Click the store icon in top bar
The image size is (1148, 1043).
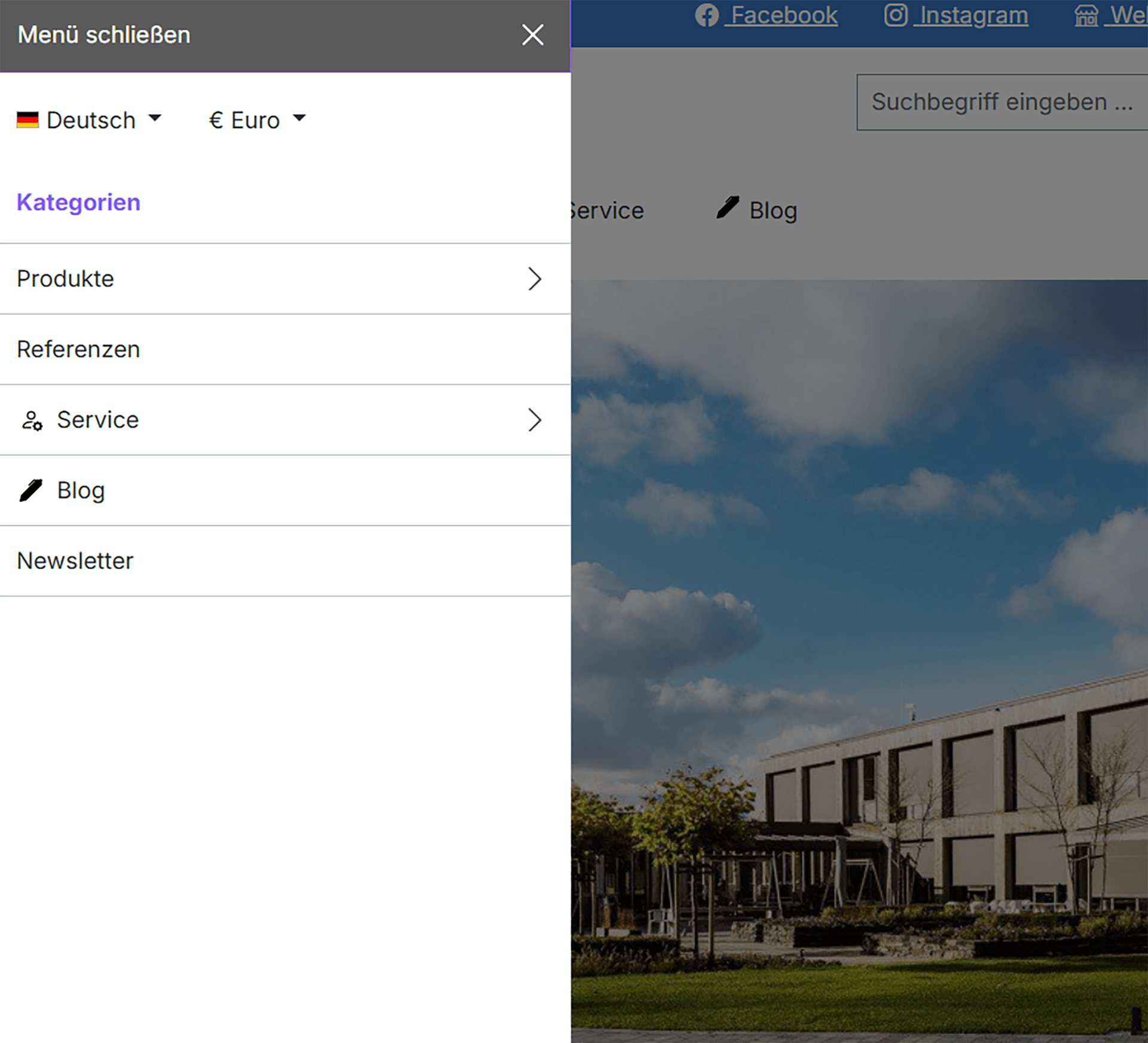[x=1086, y=16]
